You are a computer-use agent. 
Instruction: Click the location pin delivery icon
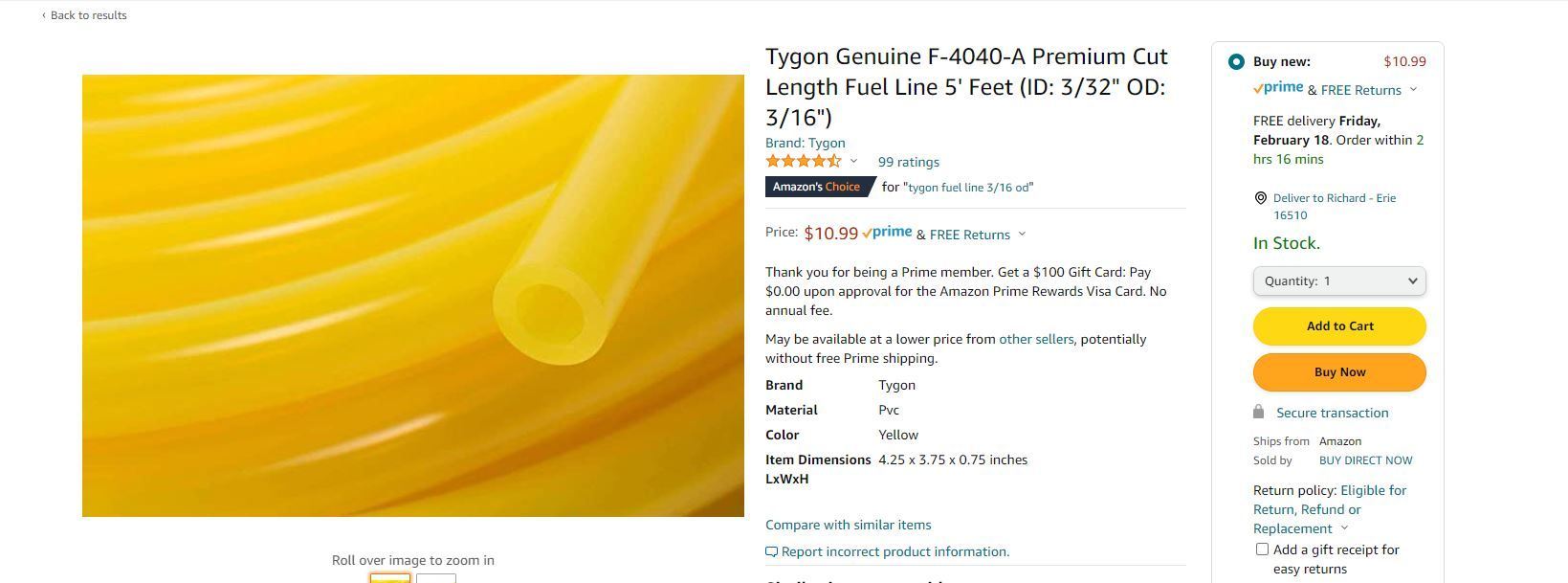1260,198
